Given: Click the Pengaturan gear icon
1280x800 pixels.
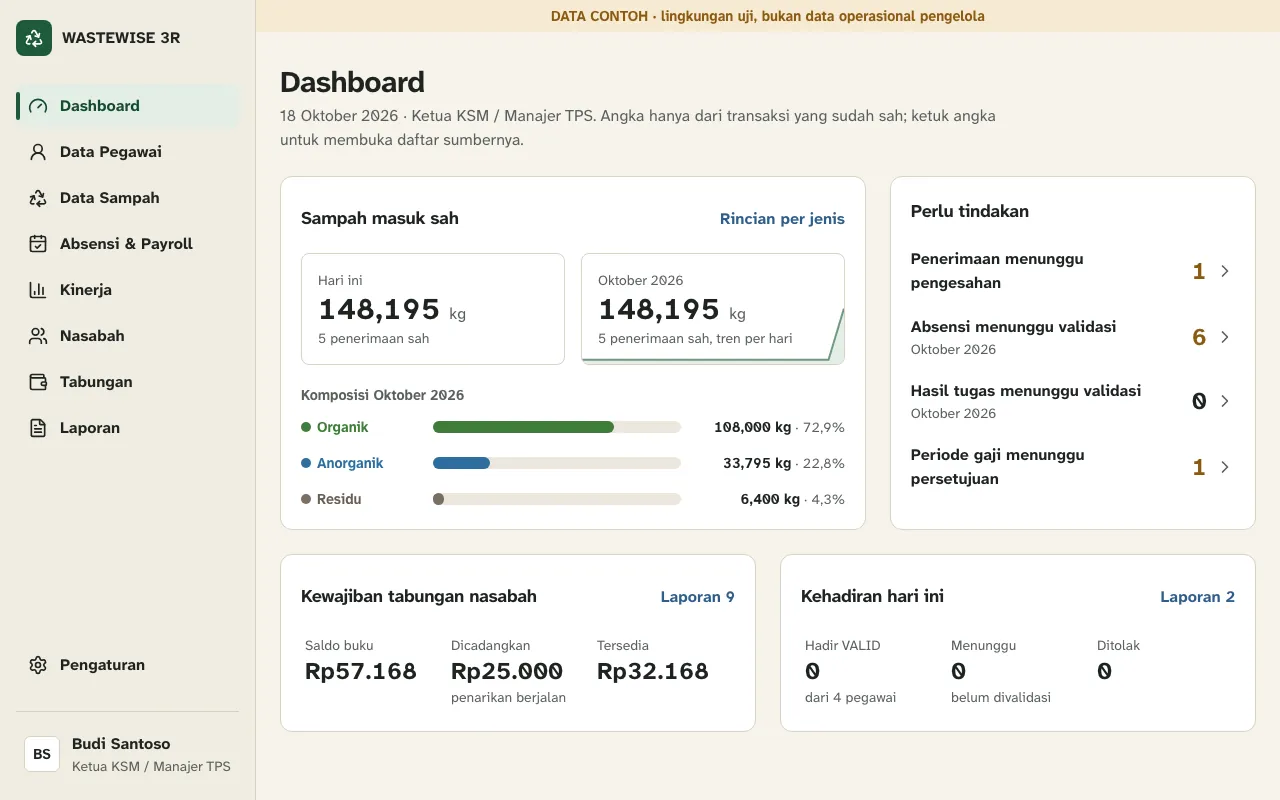Looking at the screenshot, I should point(38,665).
